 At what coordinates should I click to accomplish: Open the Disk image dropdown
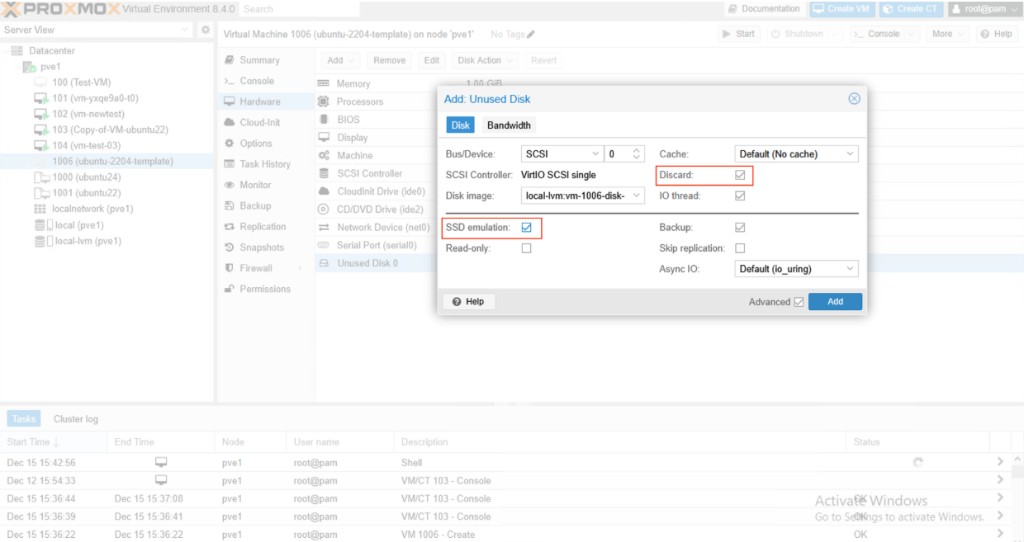click(x=636, y=196)
